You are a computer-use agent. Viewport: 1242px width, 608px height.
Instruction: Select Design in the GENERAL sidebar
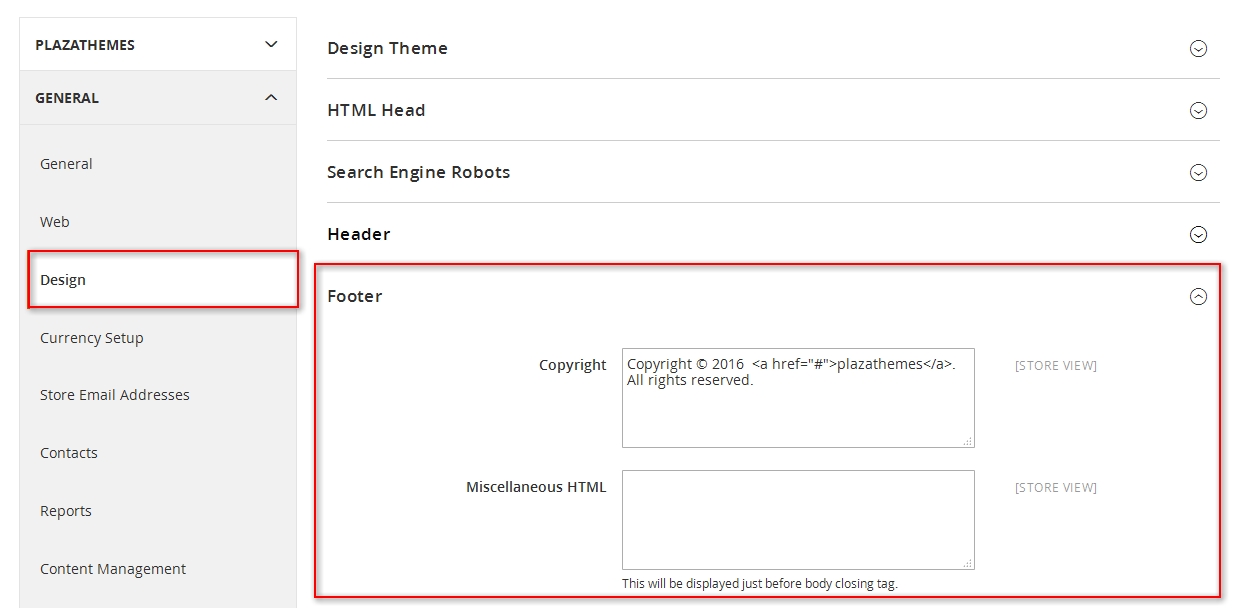(63, 280)
